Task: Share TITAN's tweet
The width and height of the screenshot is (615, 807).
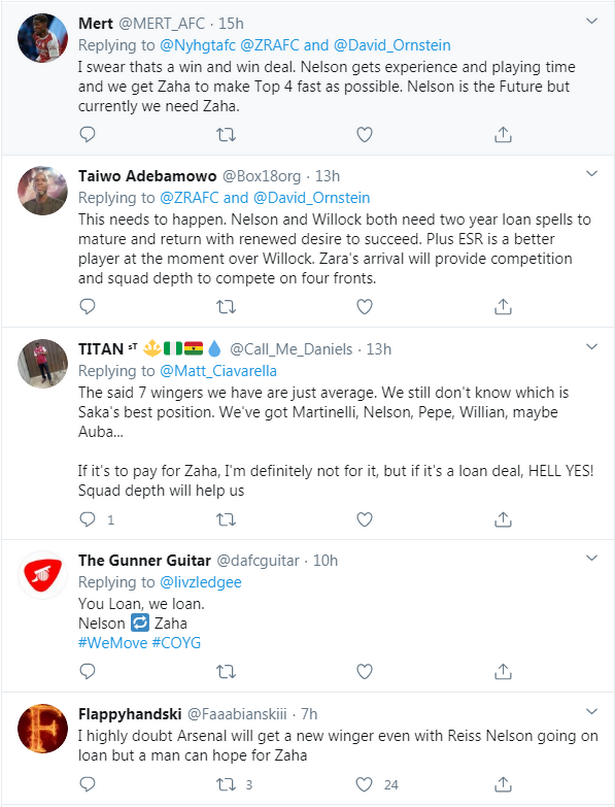Action: pyautogui.click(x=504, y=519)
